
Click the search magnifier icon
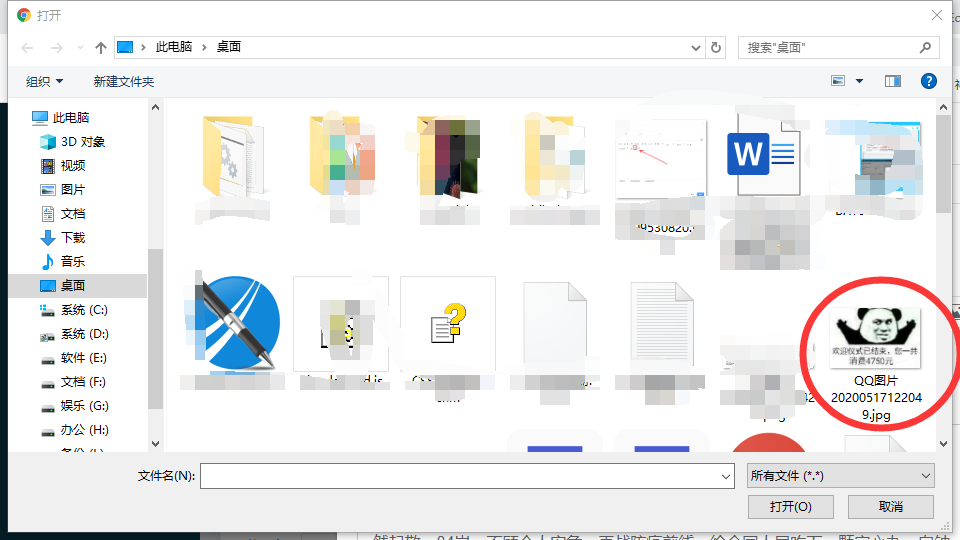925,47
